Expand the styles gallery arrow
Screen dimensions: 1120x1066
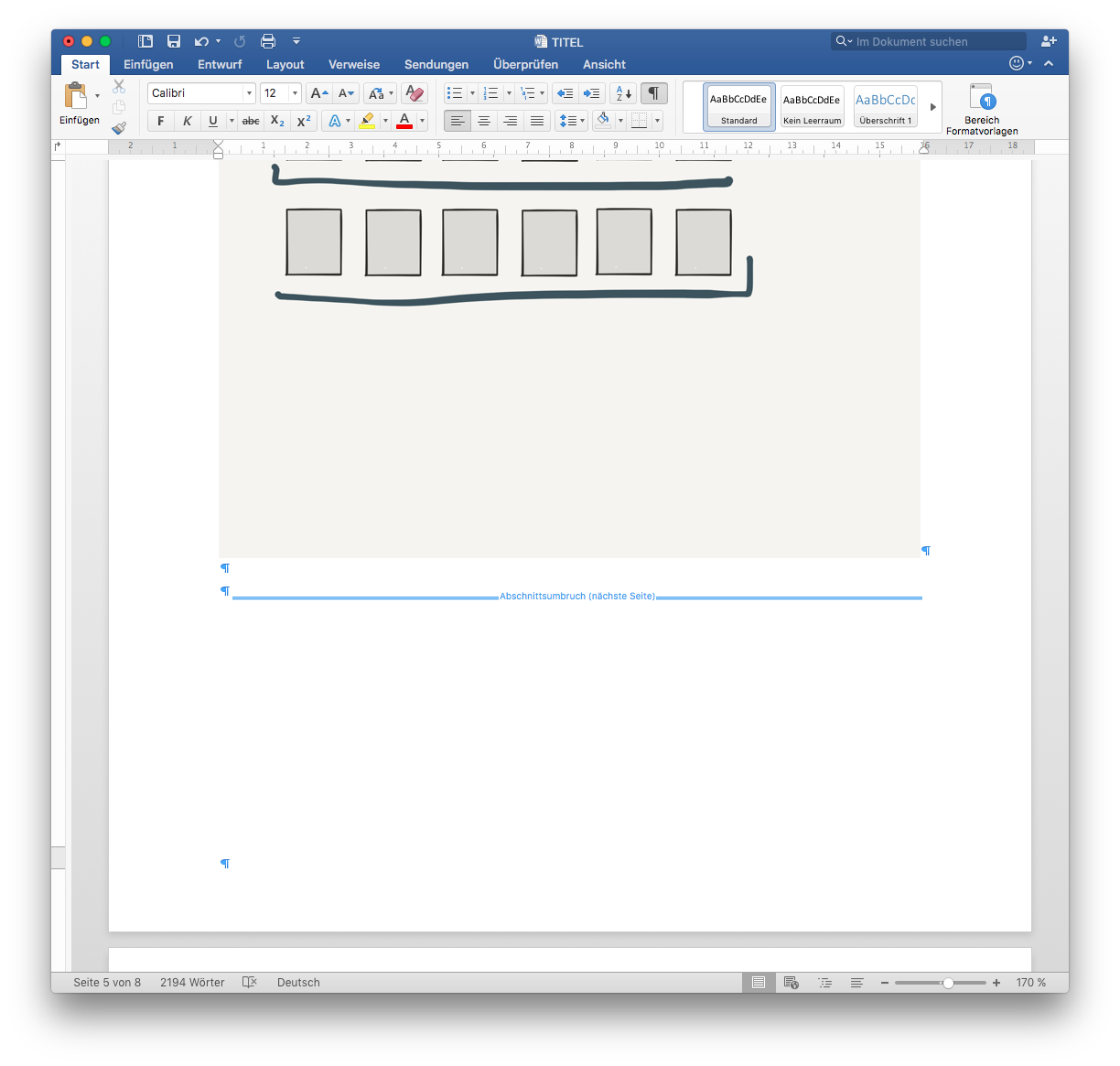(x=932, y=107)
